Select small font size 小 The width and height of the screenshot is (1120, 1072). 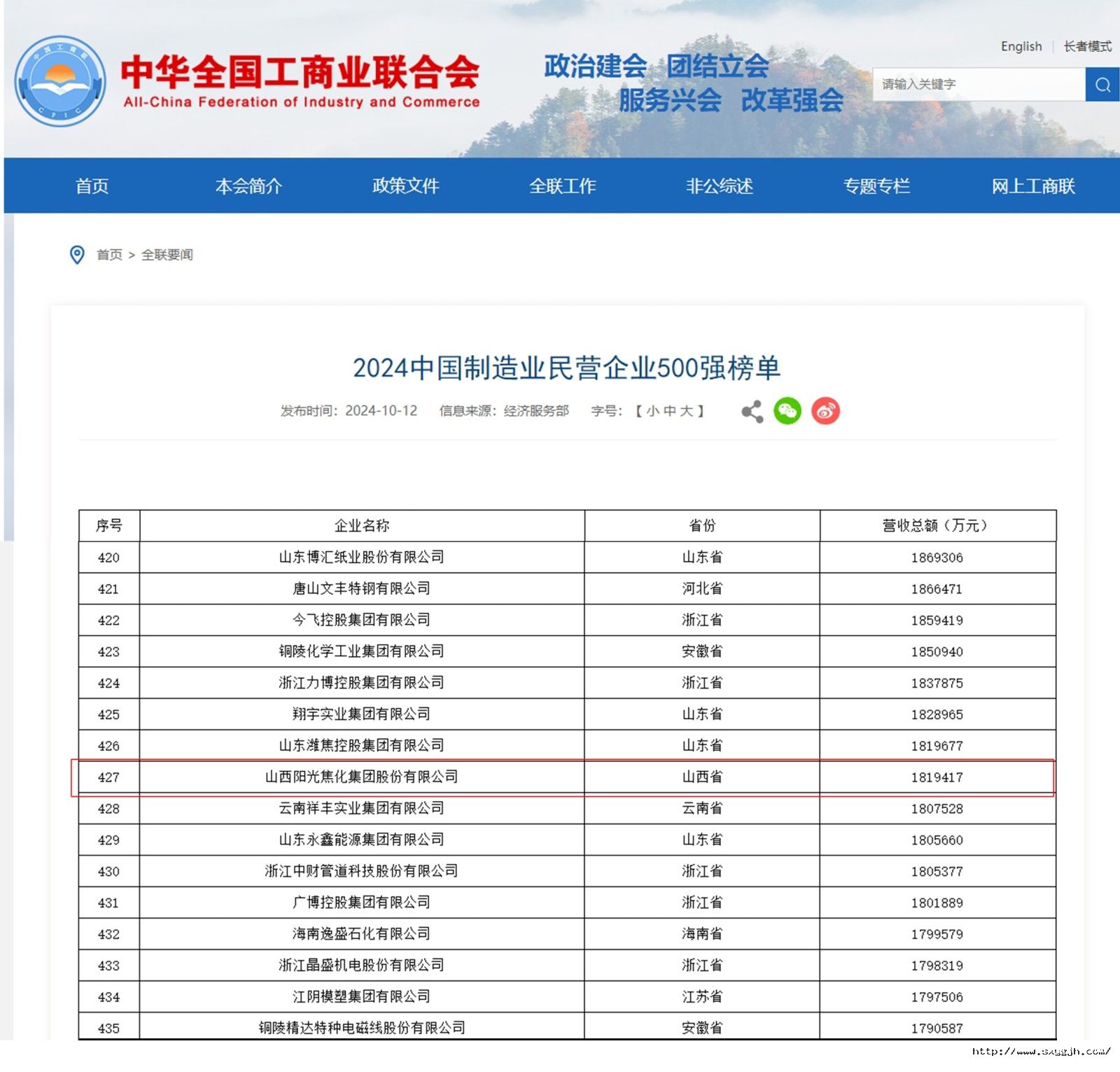tap(652, 411)
